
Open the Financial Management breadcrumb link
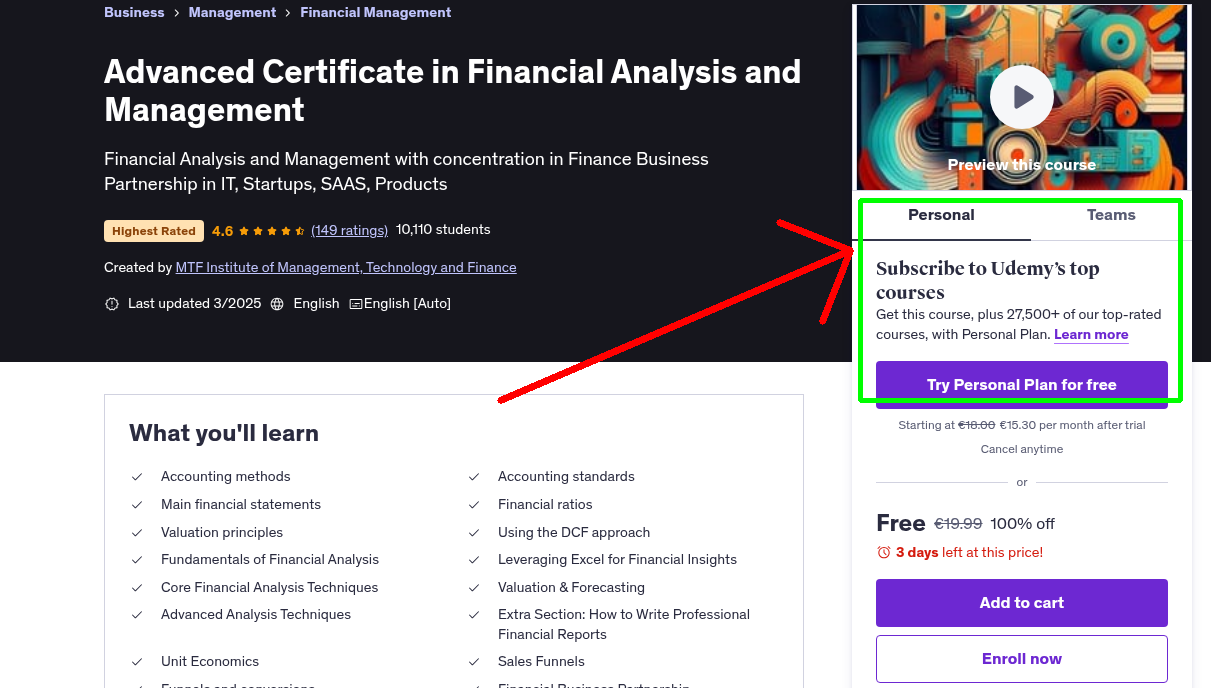coord(376,12)
